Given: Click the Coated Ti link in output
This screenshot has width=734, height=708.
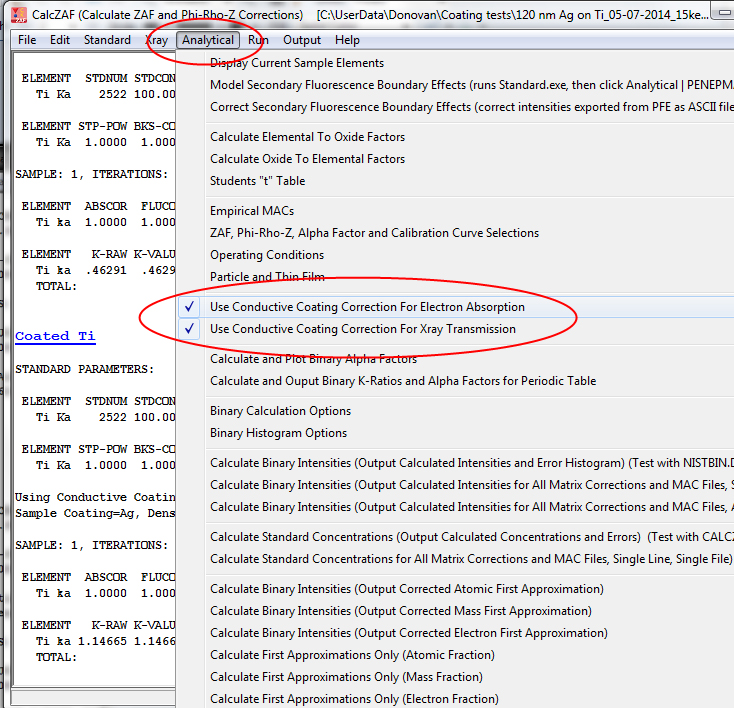Looking at the screenshot, I should [x=55, y=336].
